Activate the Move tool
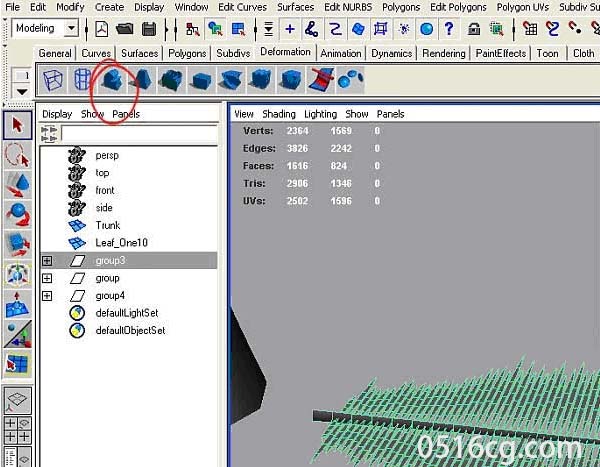 pyautogui.click(x=17, y=185)
